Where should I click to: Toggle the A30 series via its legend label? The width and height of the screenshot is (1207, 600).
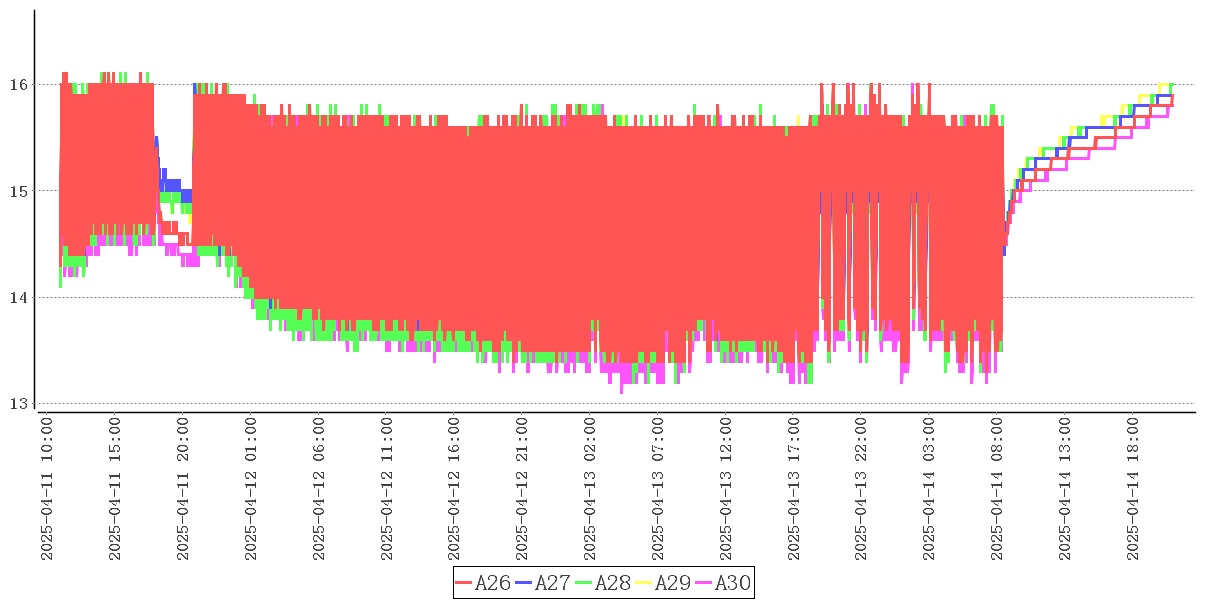[733, 583]
